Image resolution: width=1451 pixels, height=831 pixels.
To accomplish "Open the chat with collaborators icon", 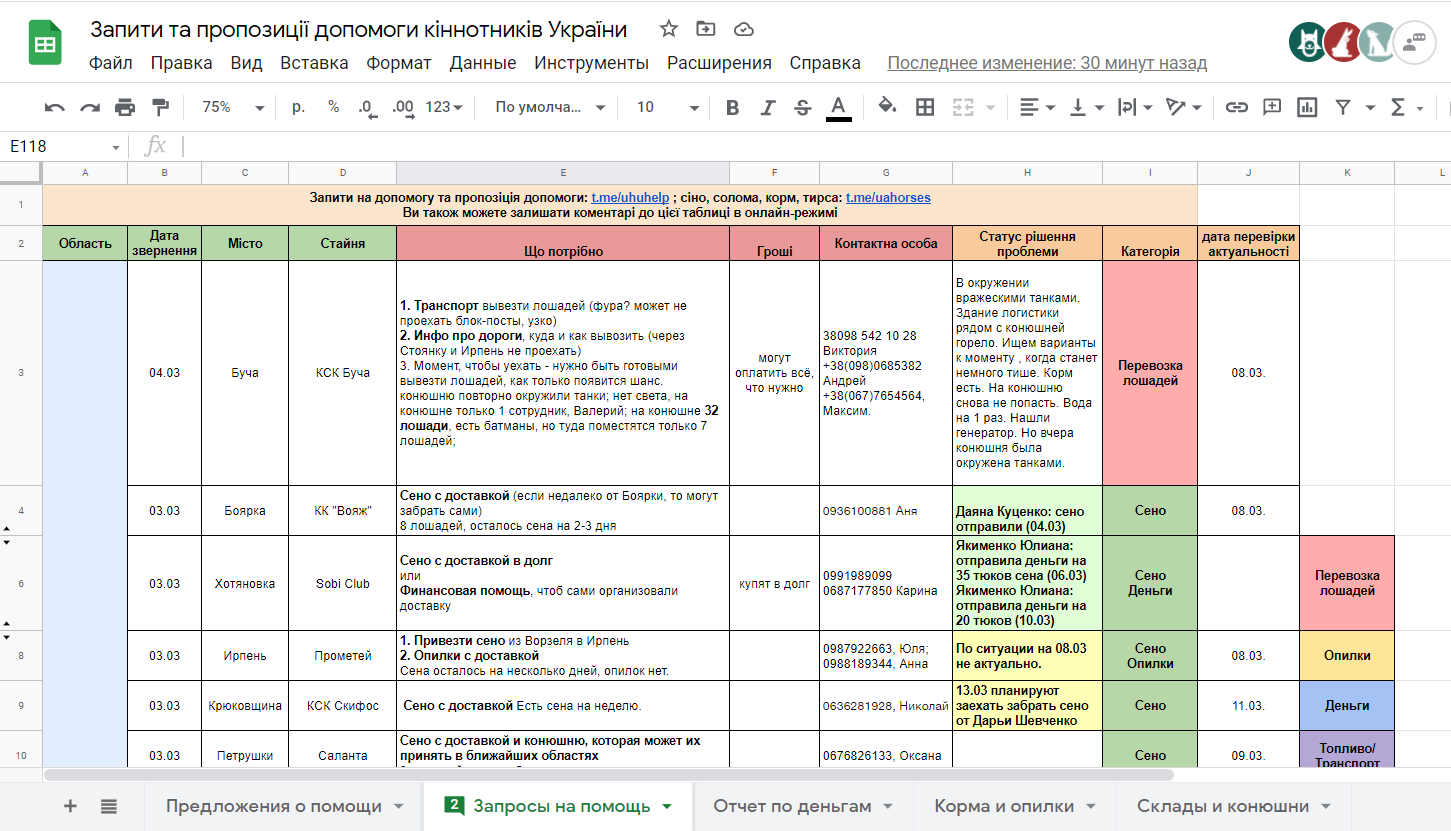I will (1414, 42).
